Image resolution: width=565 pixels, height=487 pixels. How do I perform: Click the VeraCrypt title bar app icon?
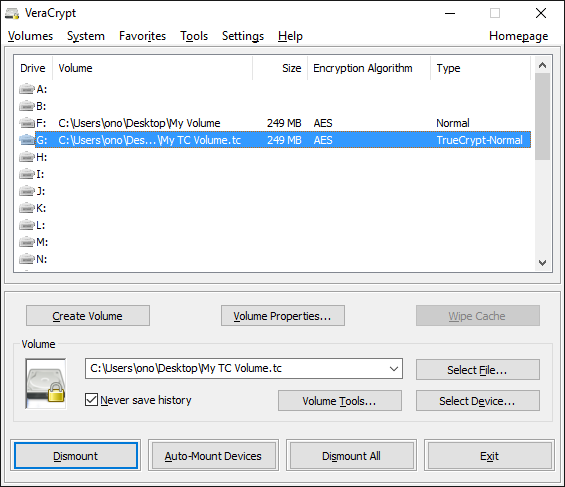tap(12, 14)
